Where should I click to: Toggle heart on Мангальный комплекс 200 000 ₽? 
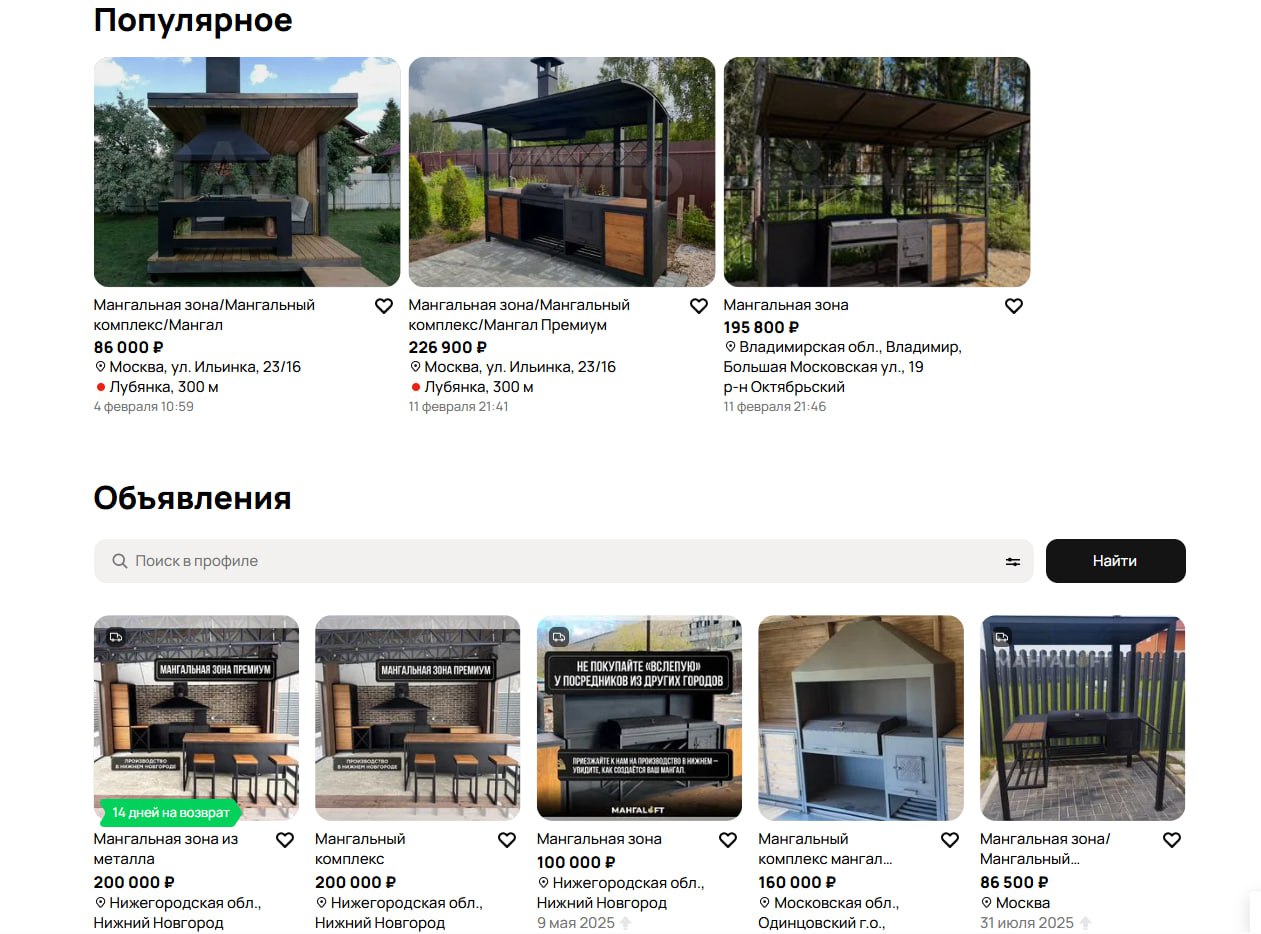[507, 840]
